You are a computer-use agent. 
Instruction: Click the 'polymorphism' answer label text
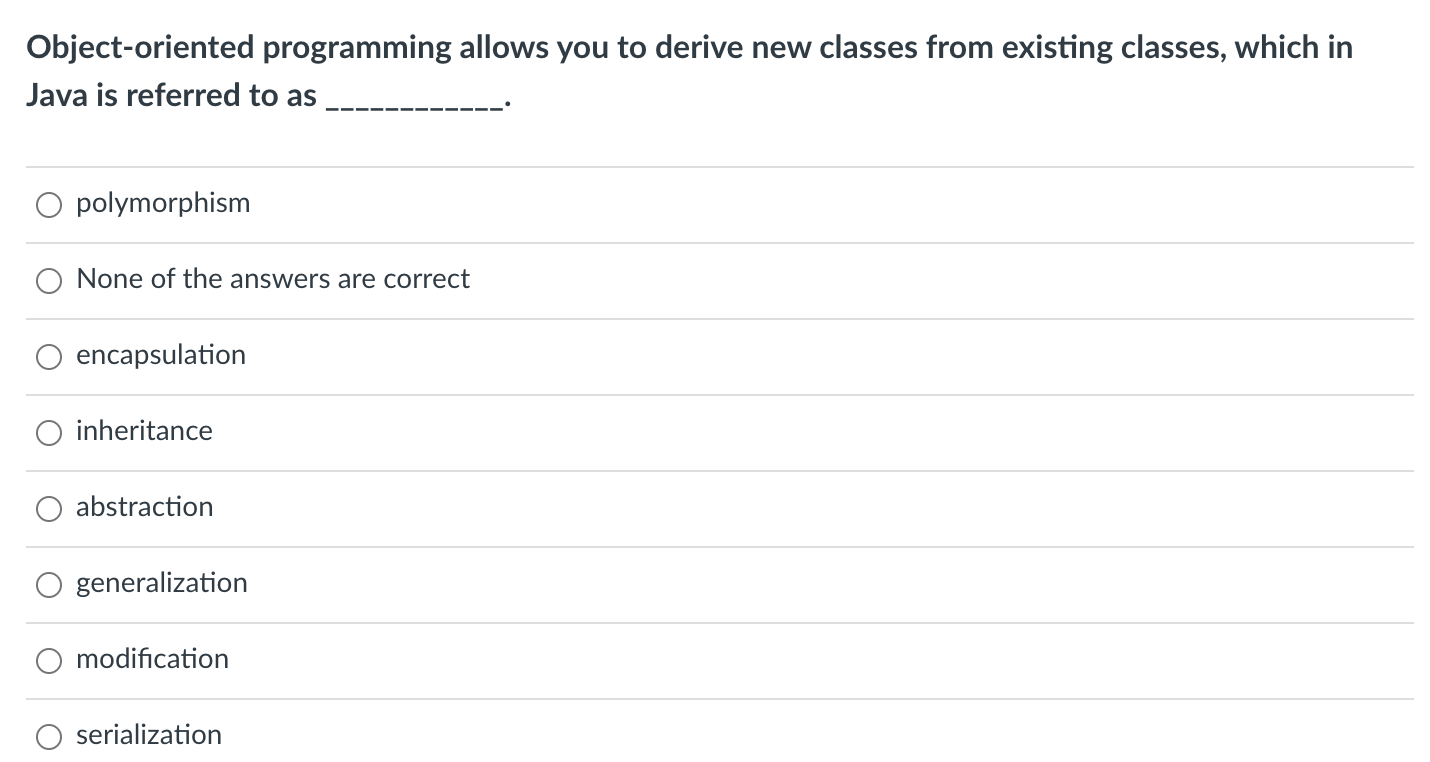[163, 204]
